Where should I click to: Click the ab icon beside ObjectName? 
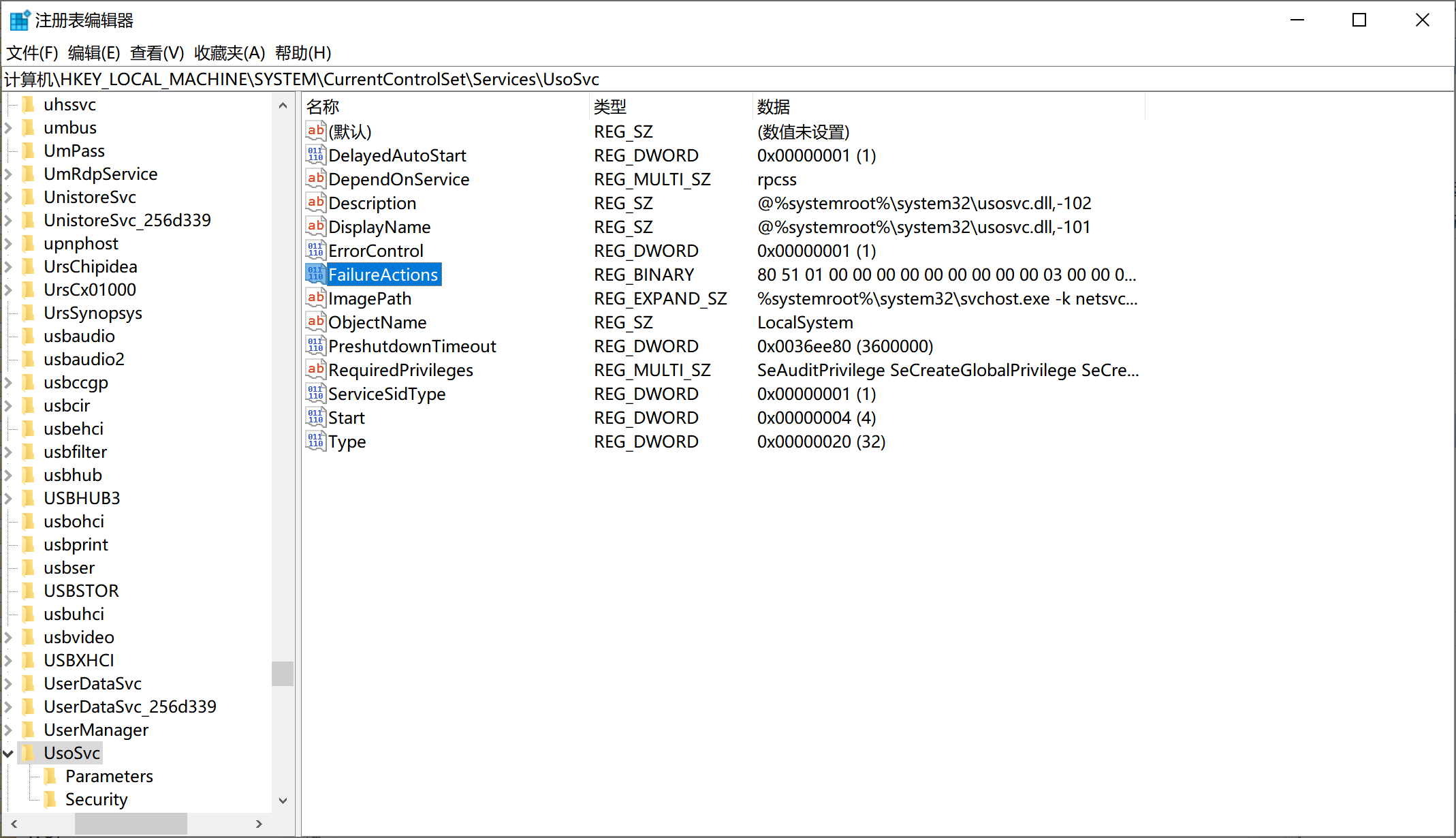(x=315, y=322)
